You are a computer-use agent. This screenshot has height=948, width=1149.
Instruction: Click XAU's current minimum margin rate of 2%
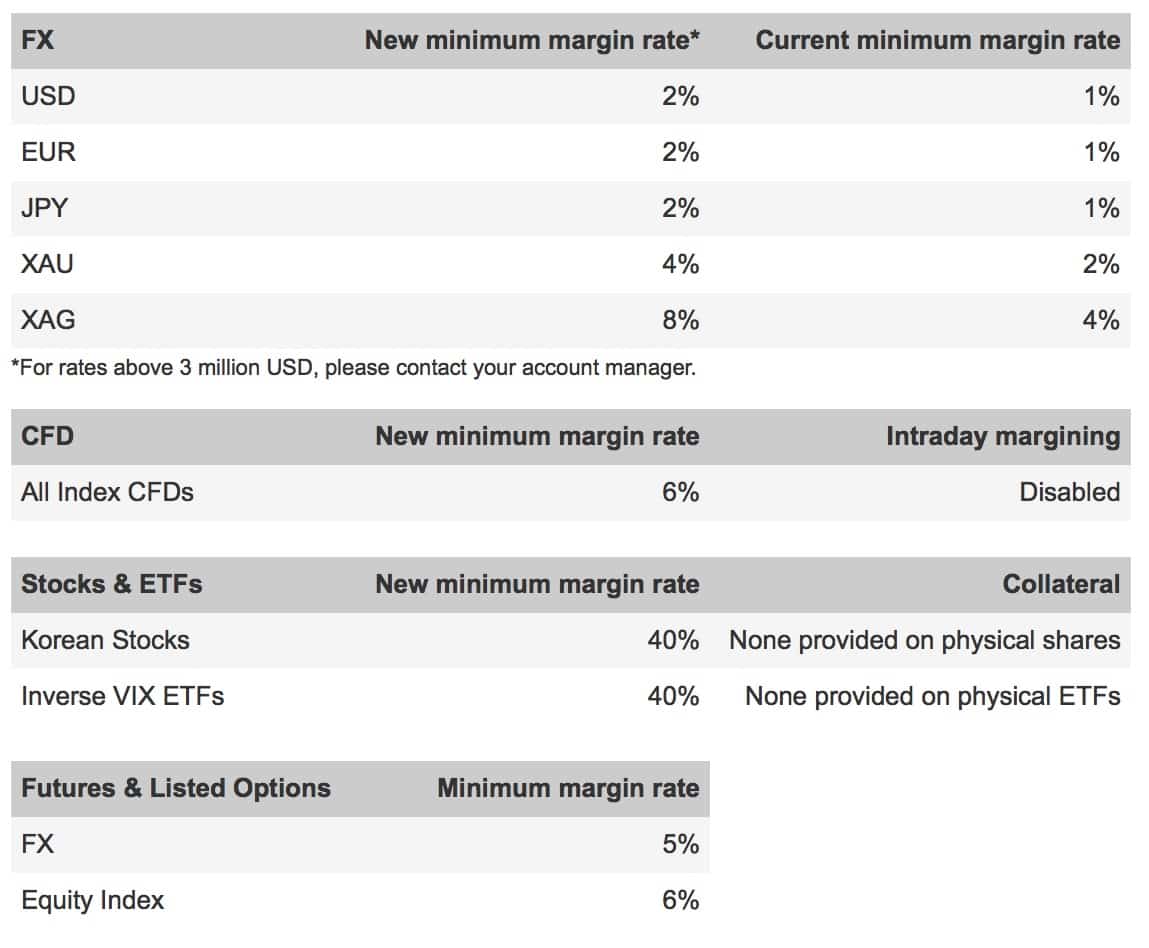coord(1100,265)
